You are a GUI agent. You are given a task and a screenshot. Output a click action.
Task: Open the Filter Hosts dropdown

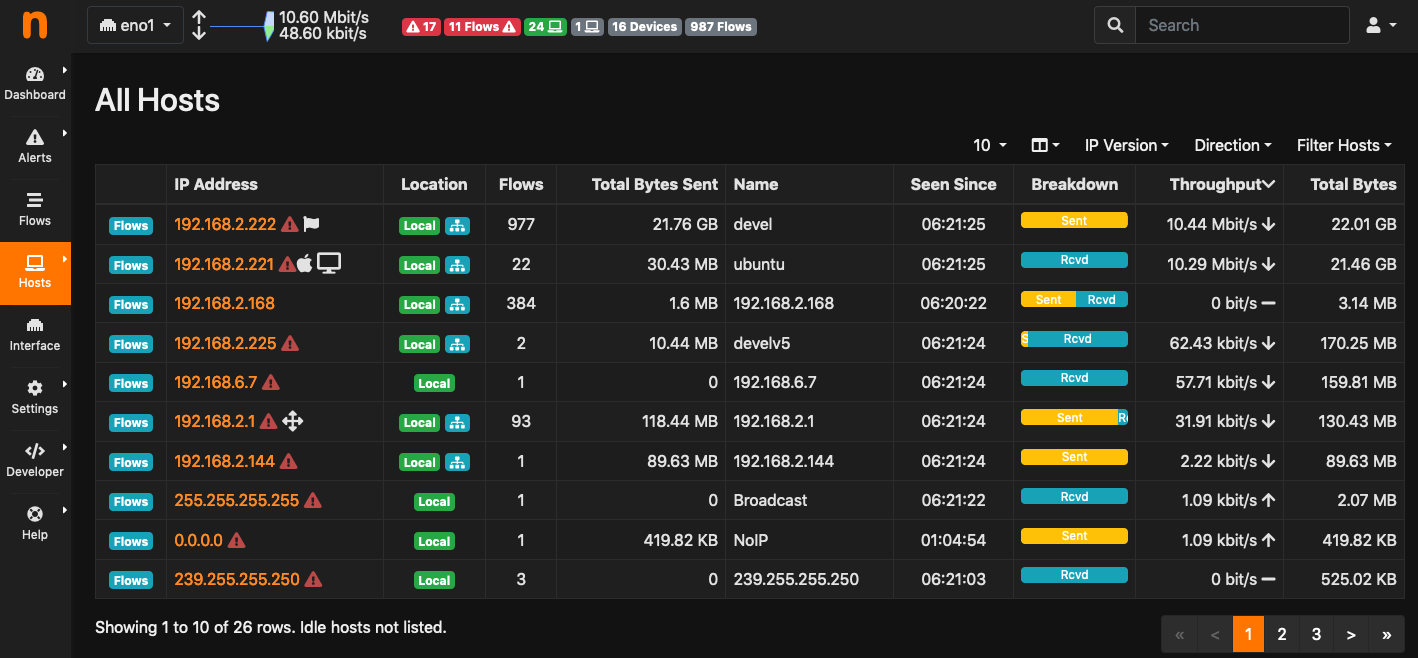pyautogui.click(x=1344, y=146)
